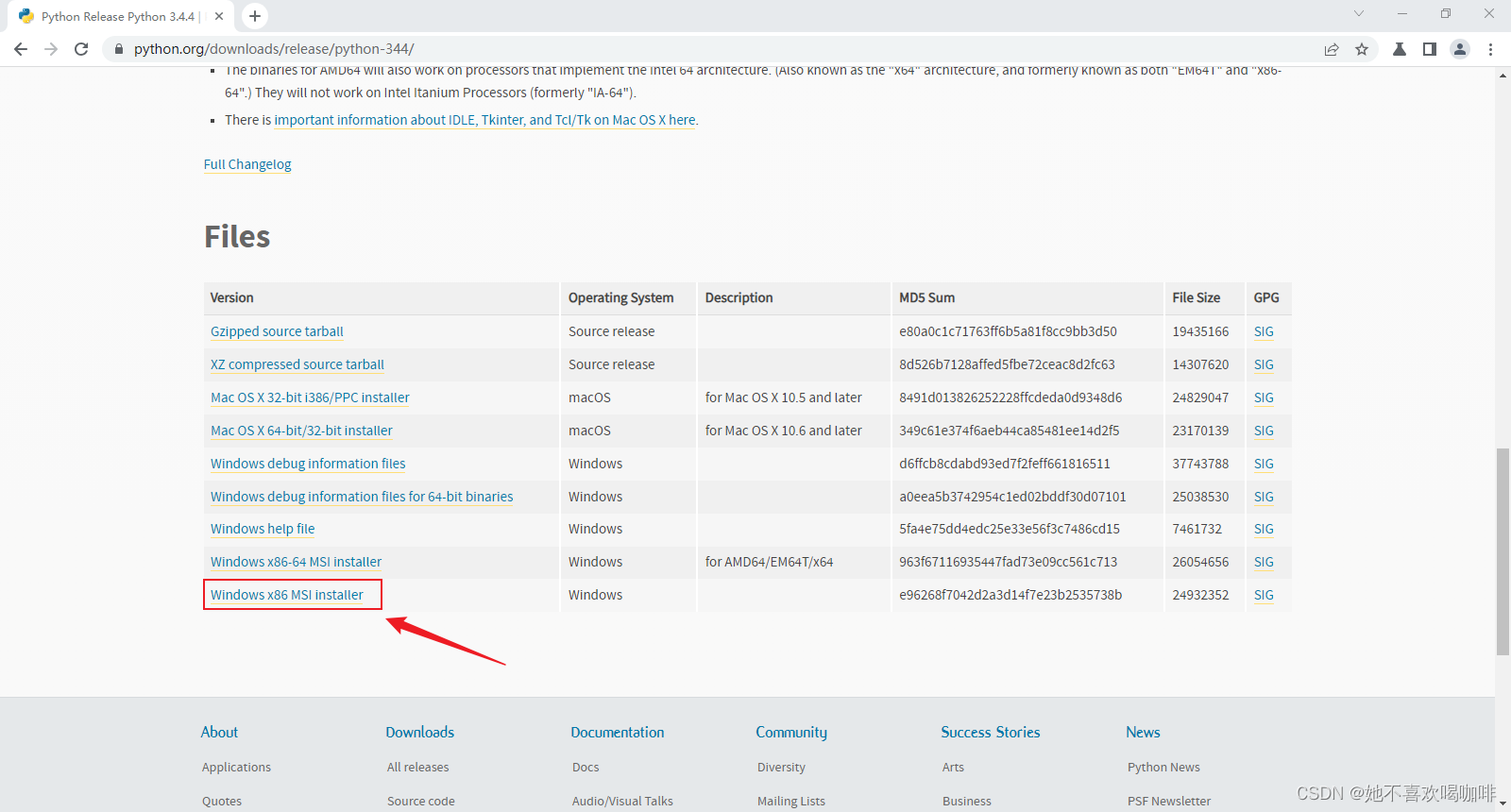Image resolution: width=1511 pixels, height=812 pixels.
Task: Download Windows help file
Action: (x=263, y=529)
